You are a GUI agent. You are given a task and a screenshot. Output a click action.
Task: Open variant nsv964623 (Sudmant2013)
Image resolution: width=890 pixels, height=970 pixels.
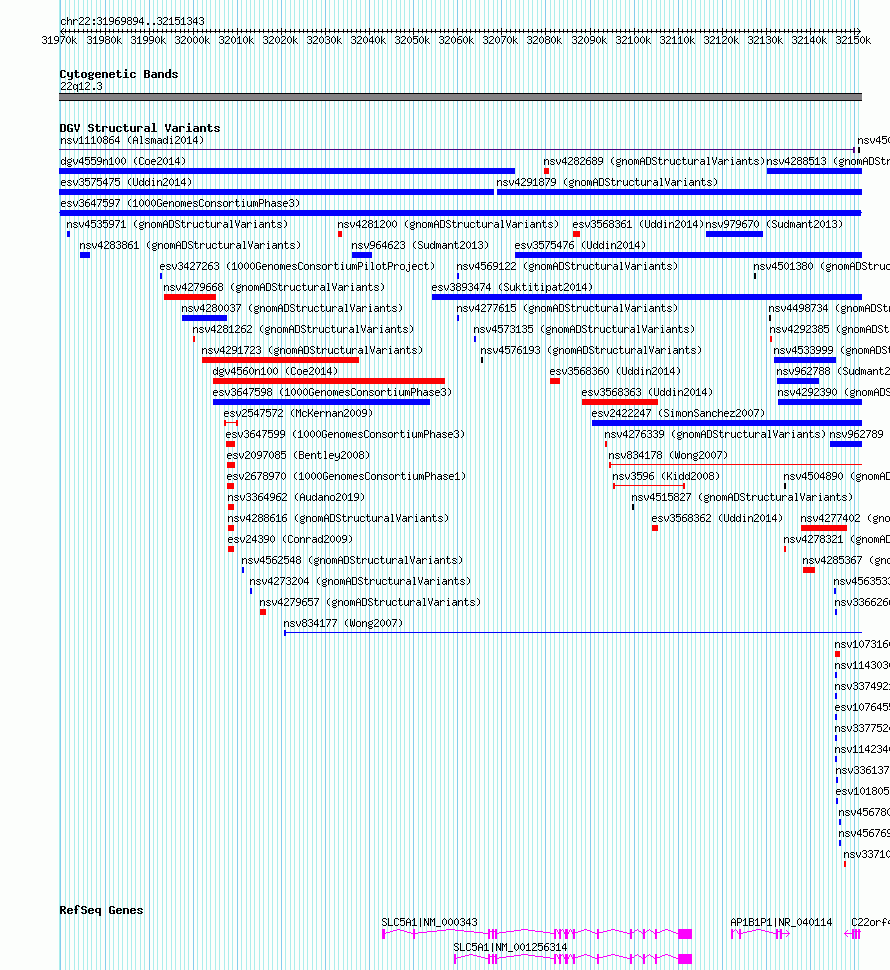tap(420, 246)
